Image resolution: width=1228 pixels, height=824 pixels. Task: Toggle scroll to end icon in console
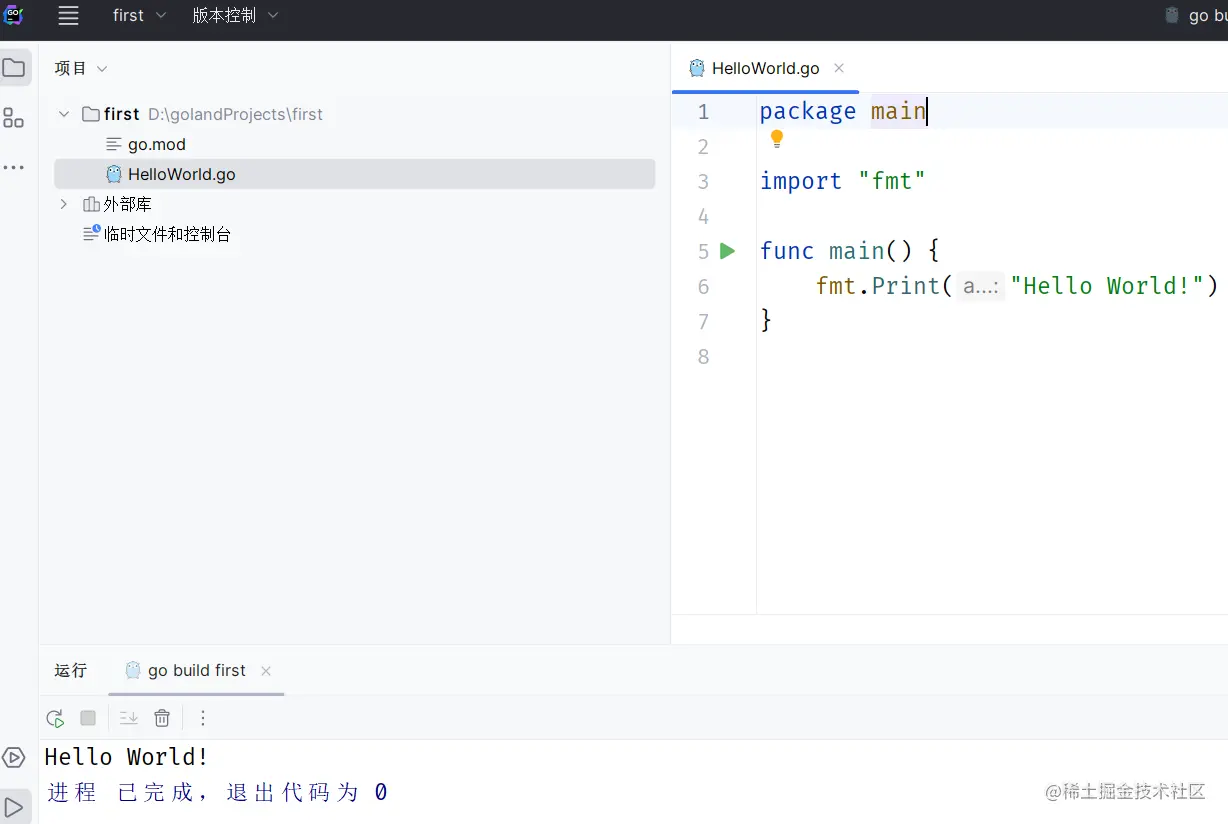129,718
